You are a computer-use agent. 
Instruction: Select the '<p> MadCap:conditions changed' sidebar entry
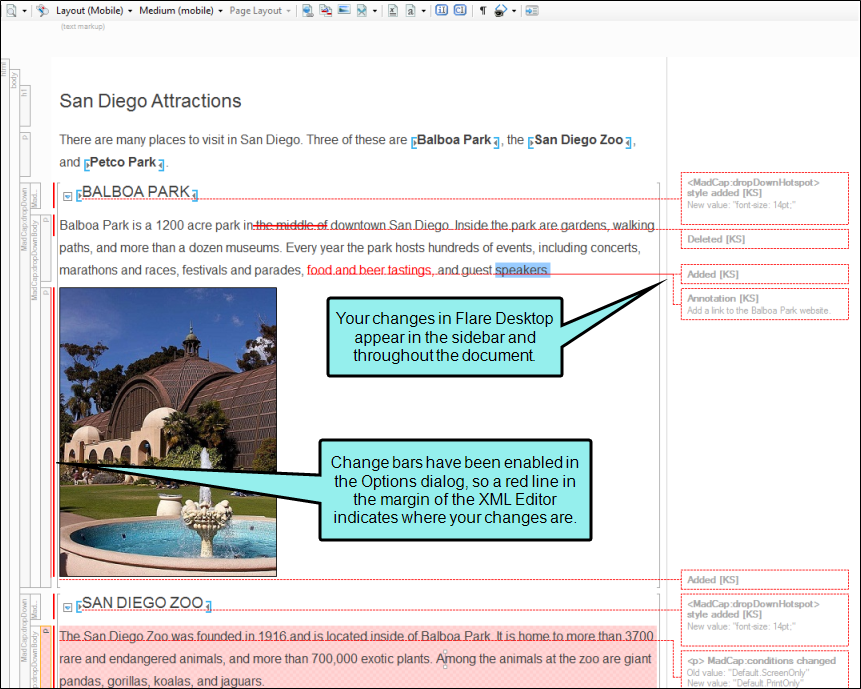[x=764, y=671]
